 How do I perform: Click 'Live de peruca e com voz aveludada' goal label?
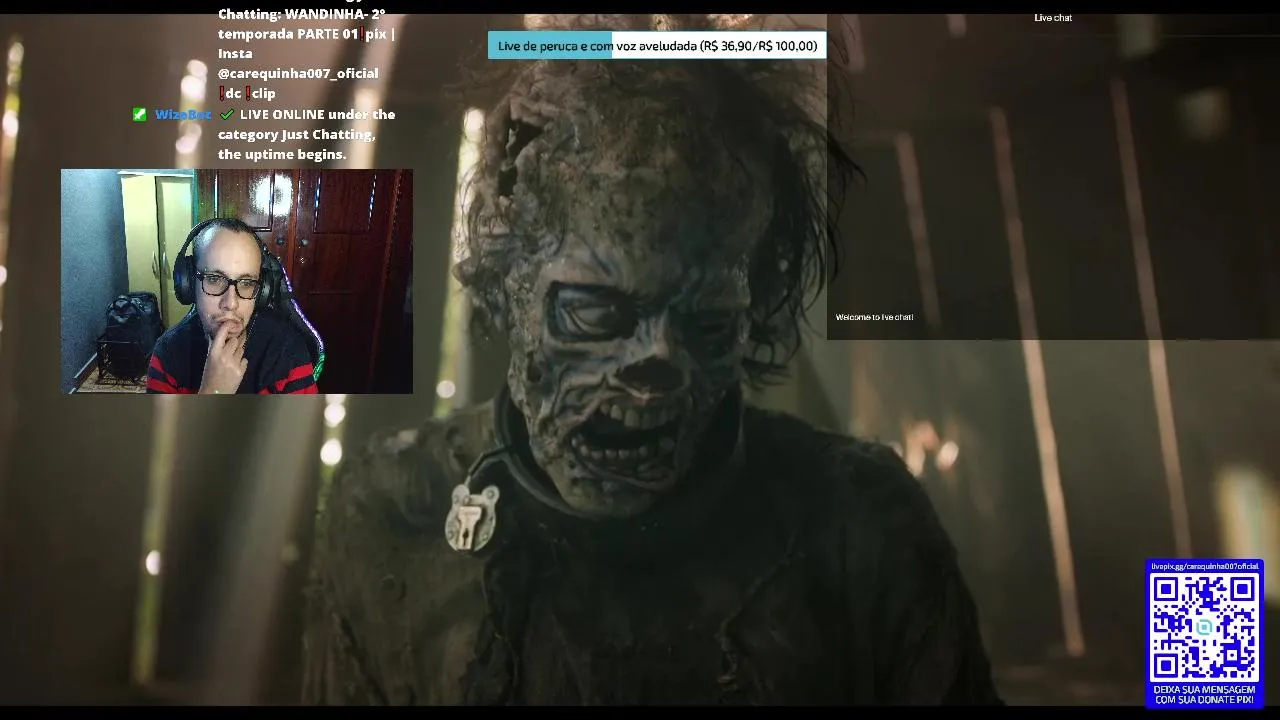(x=597, y=46)
